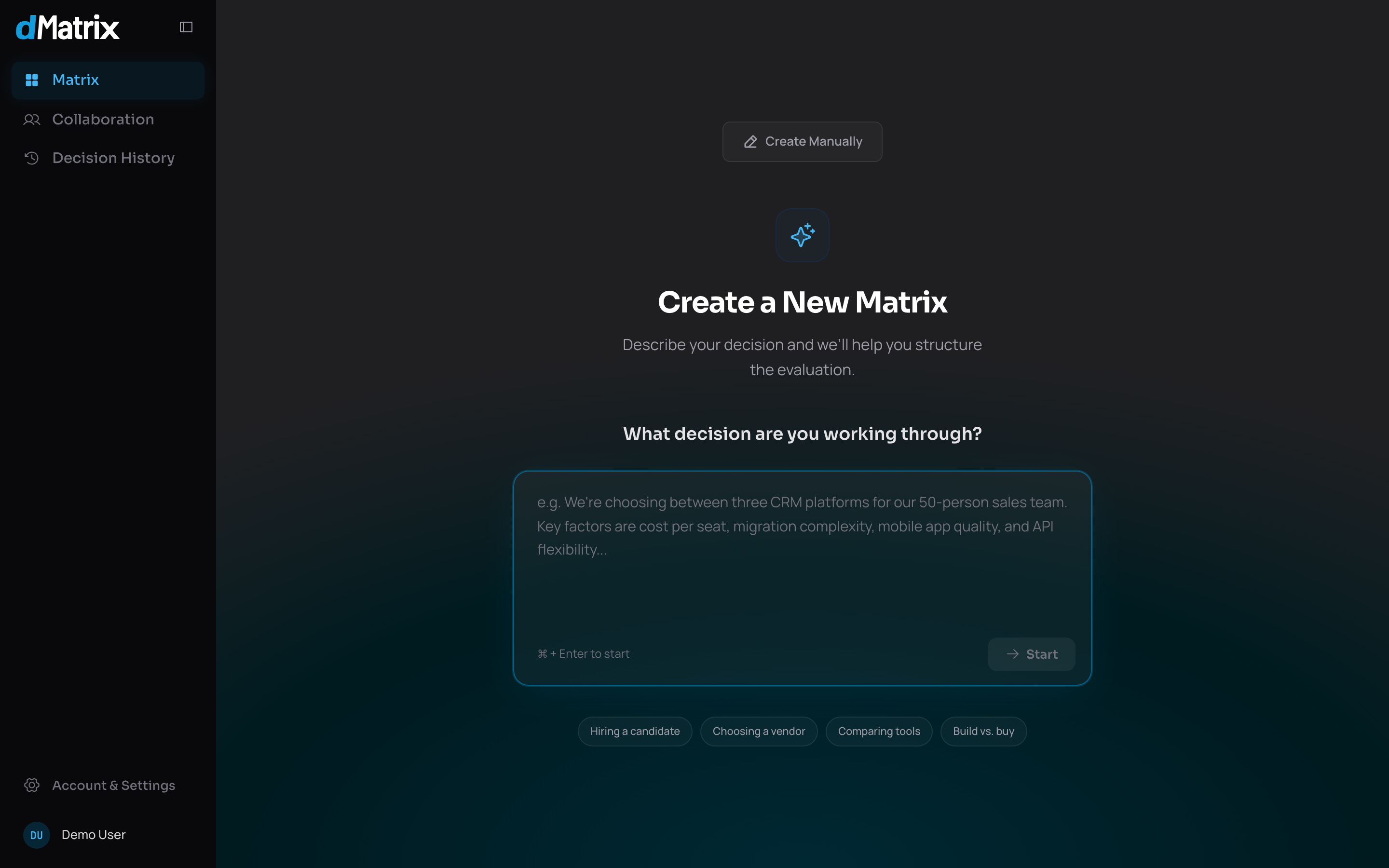
Task: Collapse the sidebar with the panel icon
Action: pos(186,27)
